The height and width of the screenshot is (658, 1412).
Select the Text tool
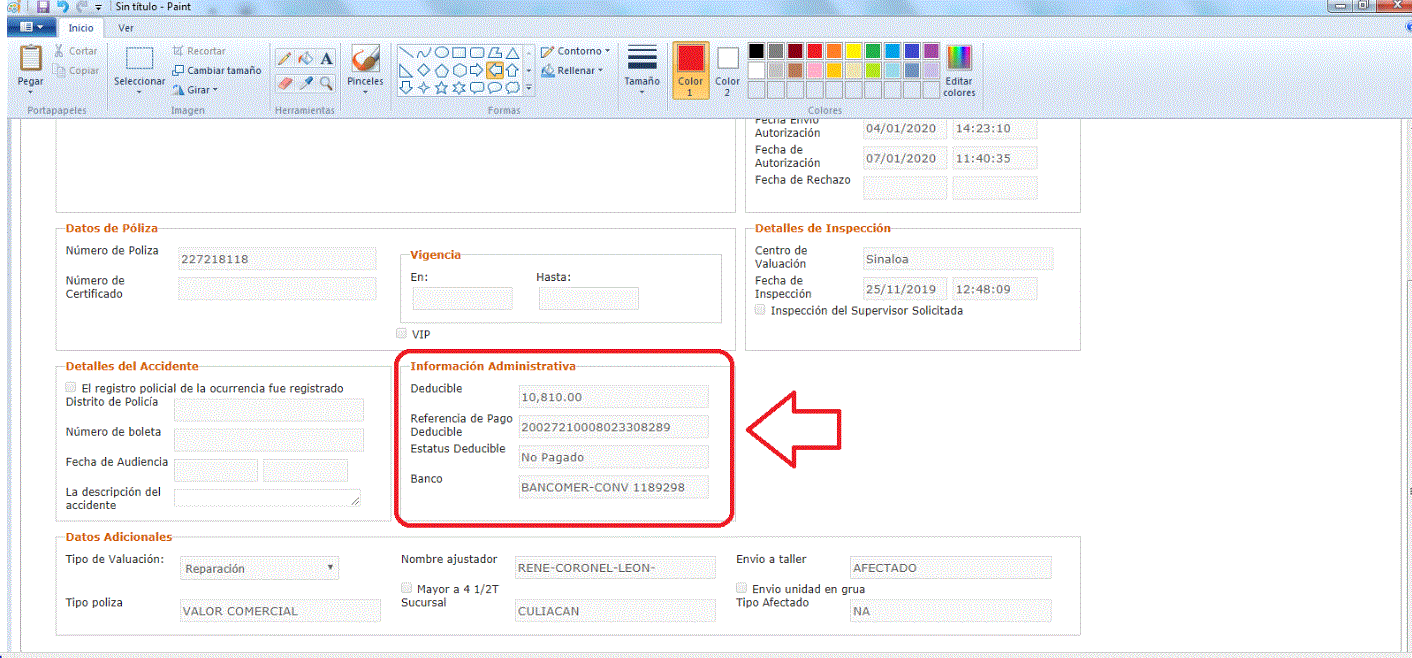[x=326, y=59]
